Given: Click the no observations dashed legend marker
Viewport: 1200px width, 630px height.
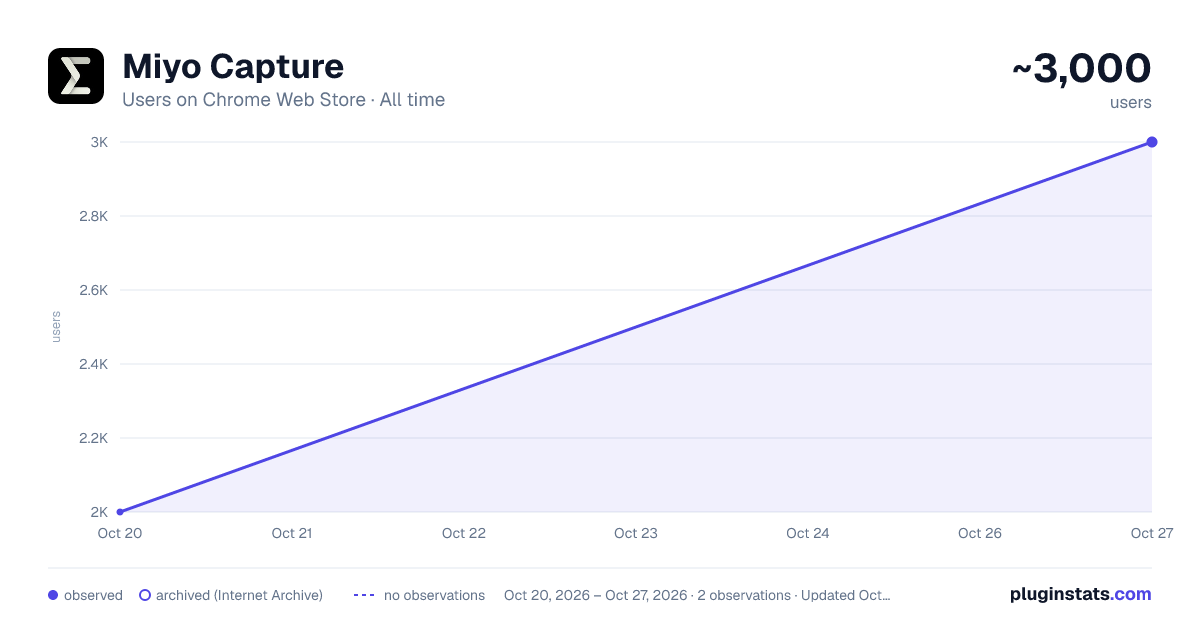Looking at the screenshot, I should point(364,595).
